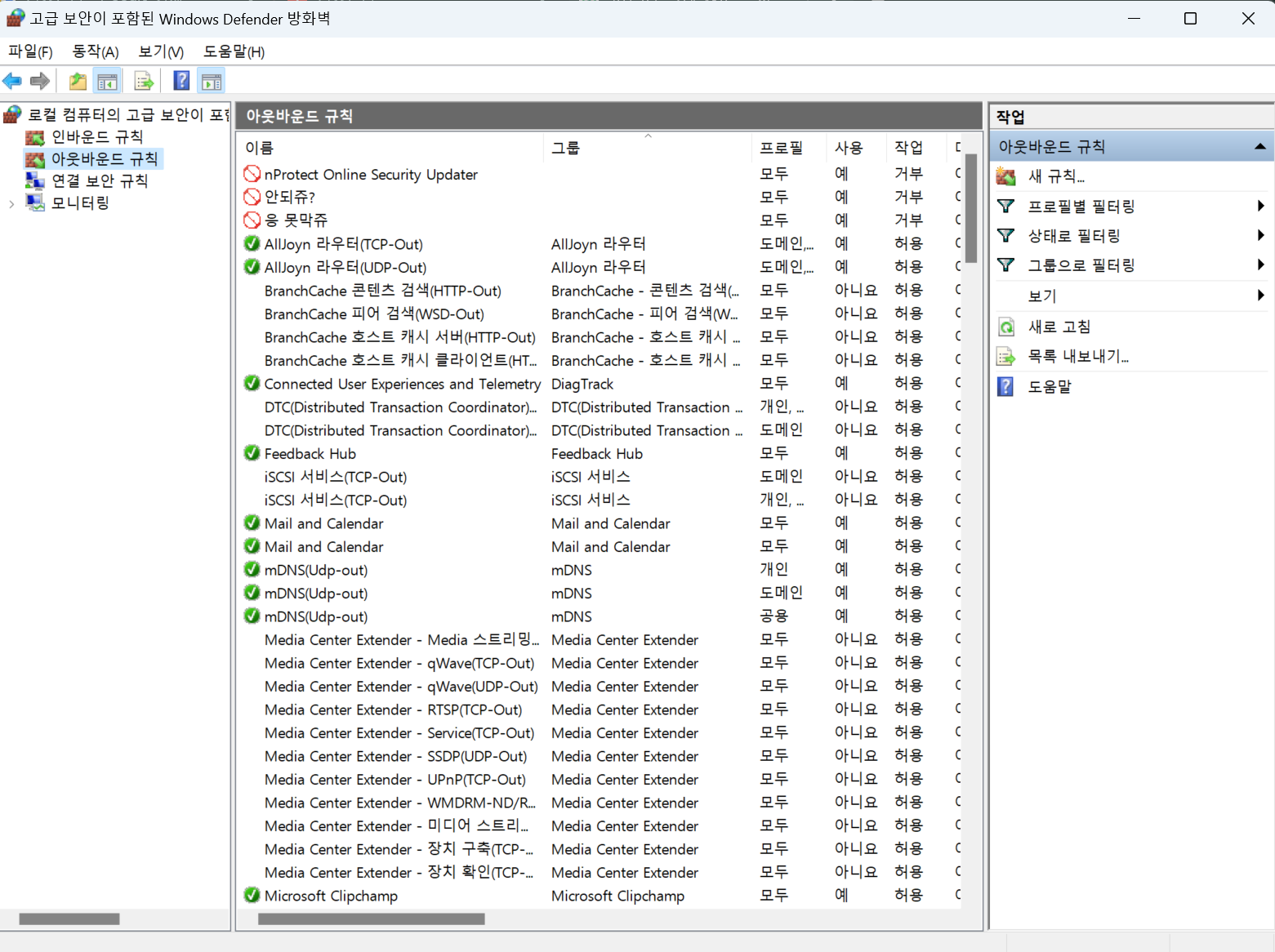The width and height of the screenshot is (1275, 952).
Task: Toggle the Action pane toolbar icon
Action: point(211,81)
